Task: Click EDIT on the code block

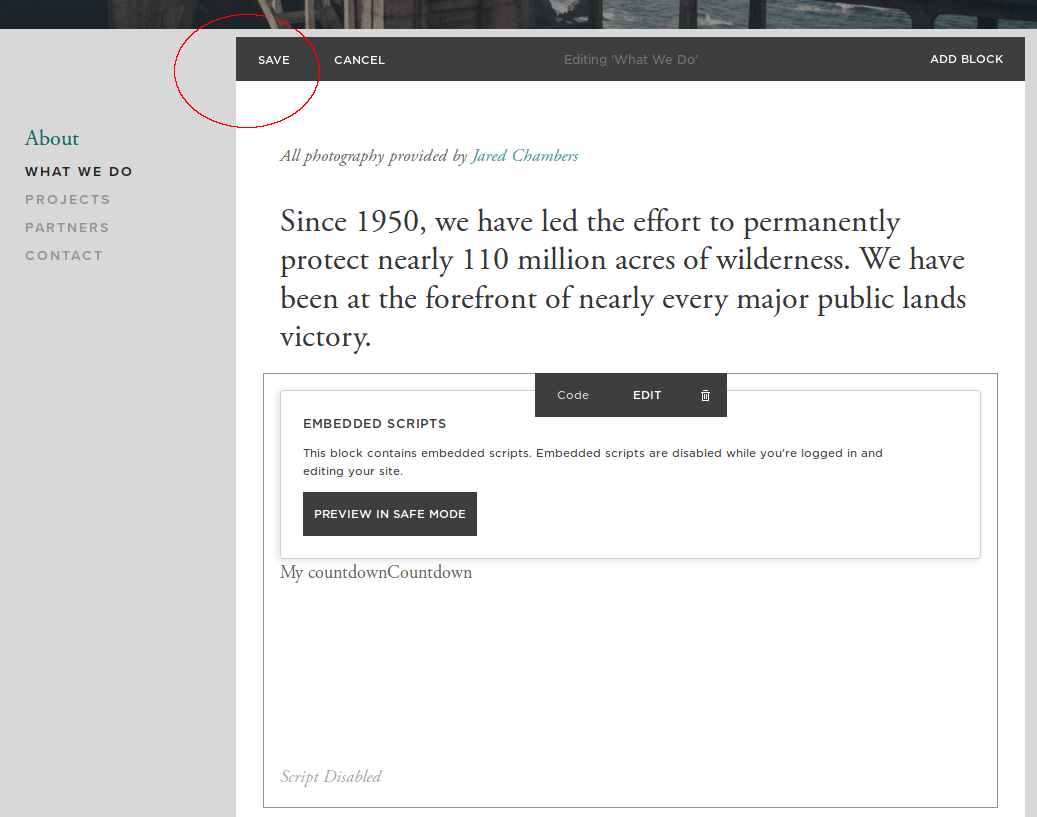Action: pyautogui.click(x=647, y=395)
